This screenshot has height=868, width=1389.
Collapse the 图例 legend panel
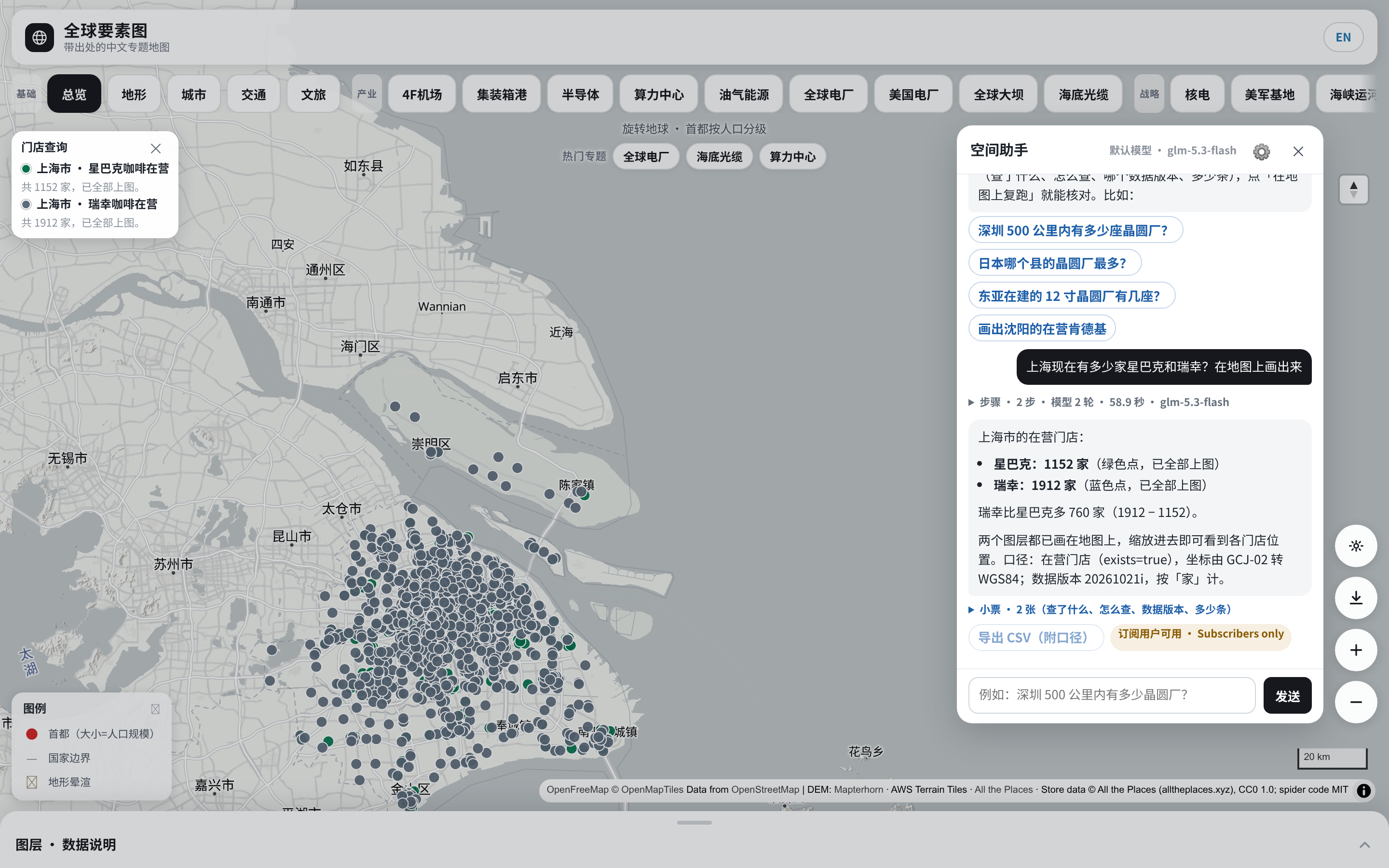[x=155, y=709]
